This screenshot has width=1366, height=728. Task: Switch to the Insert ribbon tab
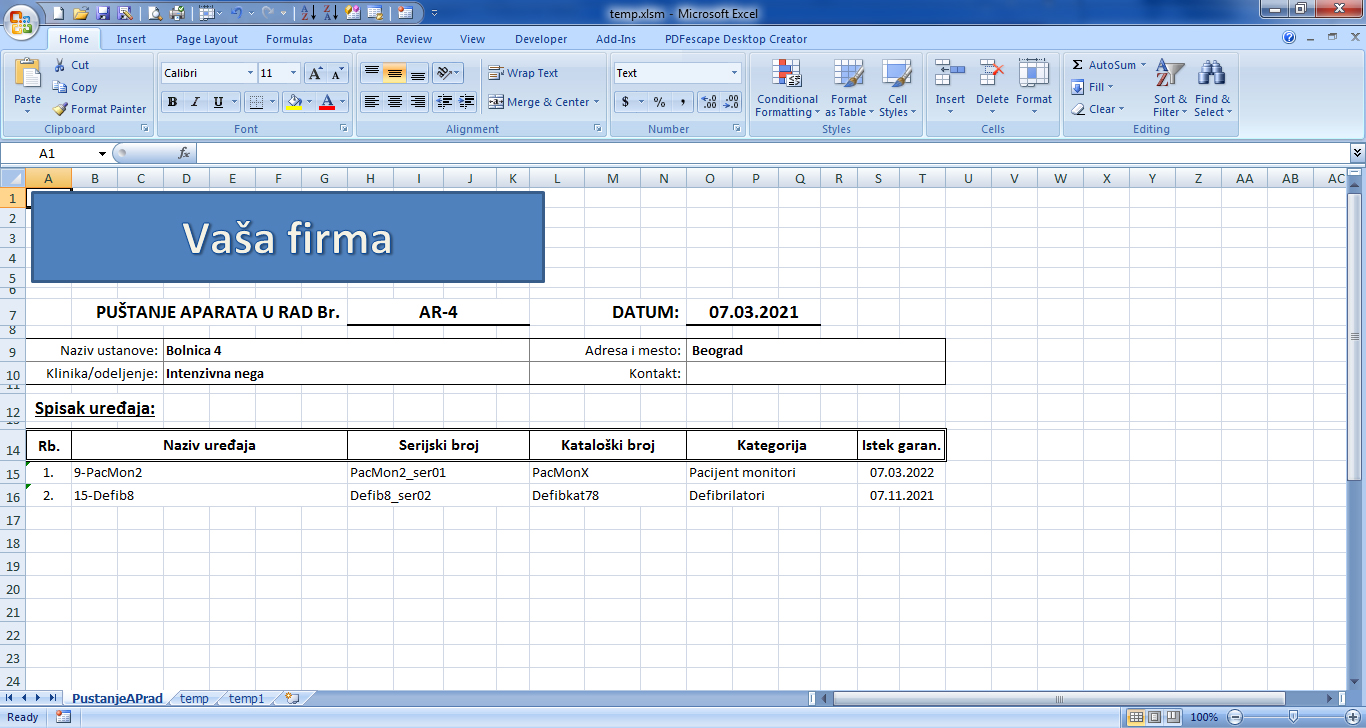pos(131,39)
